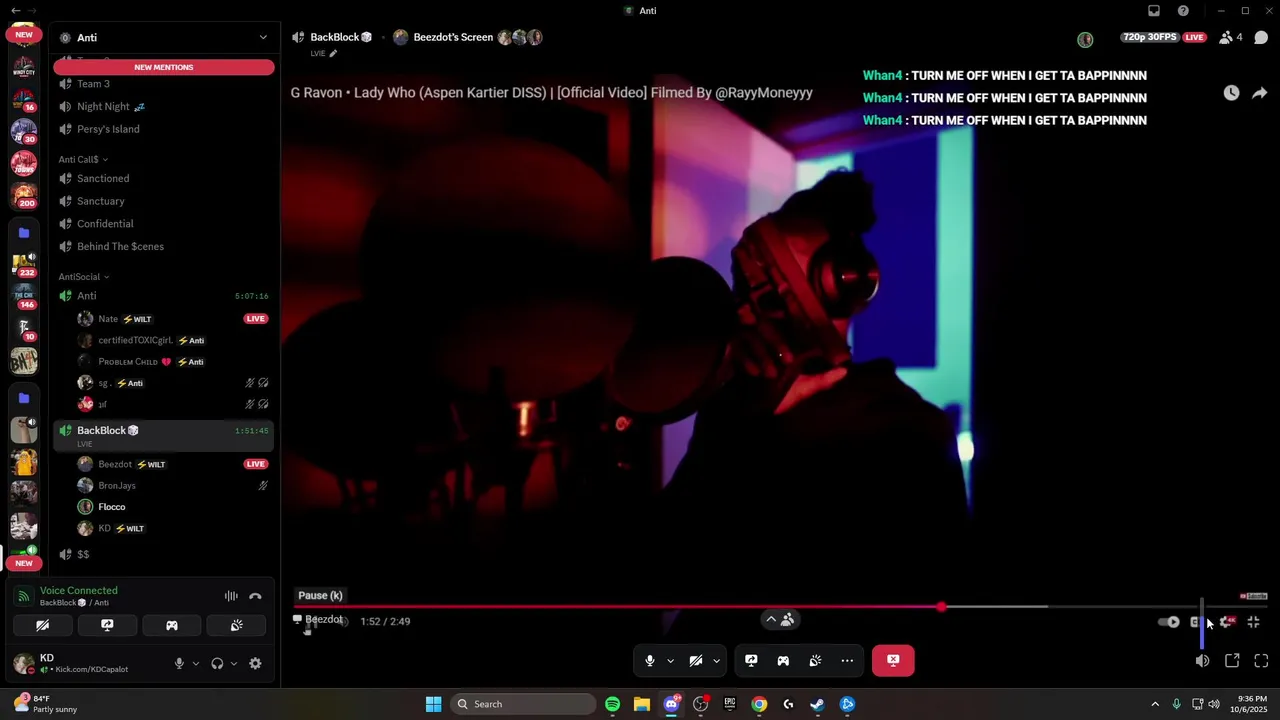Open the soundboard in the call bar
1280x720 pixels.
[815, 660]
